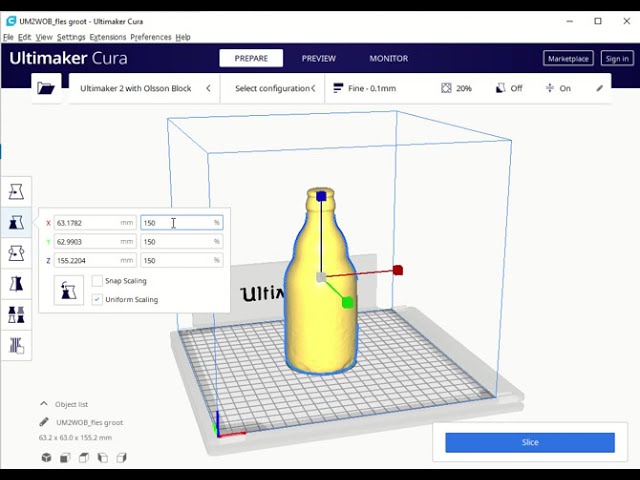Click the adhesion On icon

tap(550, 88)
